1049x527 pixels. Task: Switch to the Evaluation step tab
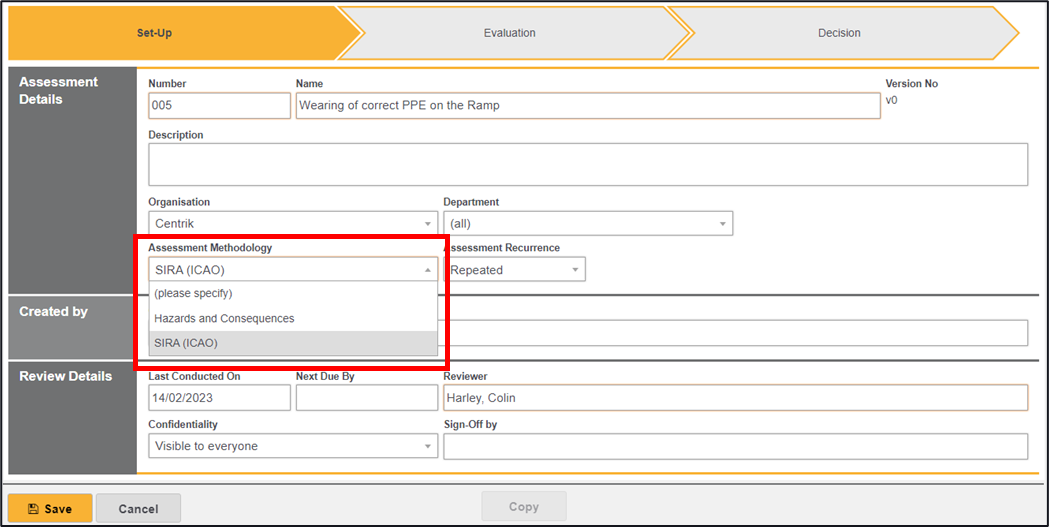coord(509,33)
